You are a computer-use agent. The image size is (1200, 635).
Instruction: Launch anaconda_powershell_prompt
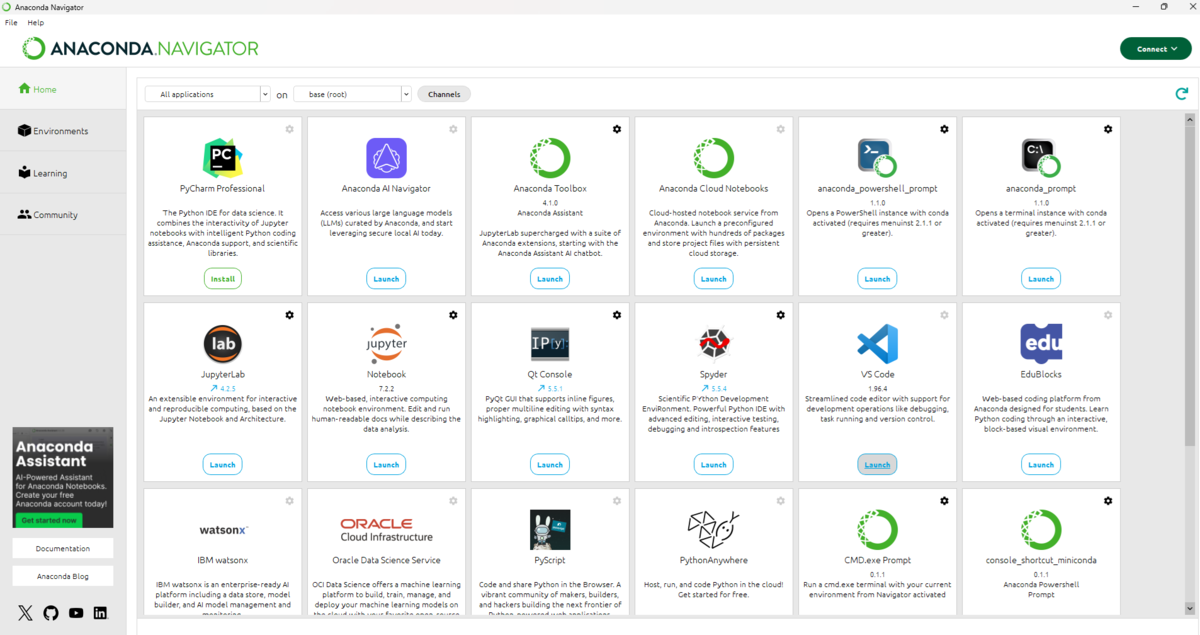[x=877, y=279]
